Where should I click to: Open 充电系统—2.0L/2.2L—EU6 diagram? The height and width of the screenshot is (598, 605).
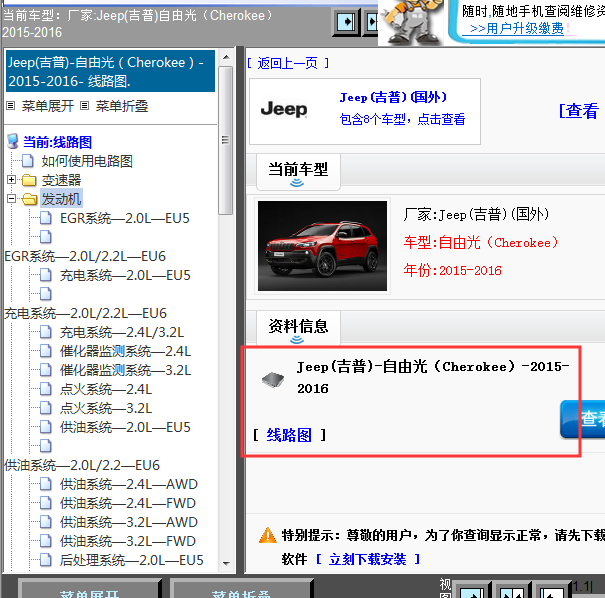tap(85, 313)
